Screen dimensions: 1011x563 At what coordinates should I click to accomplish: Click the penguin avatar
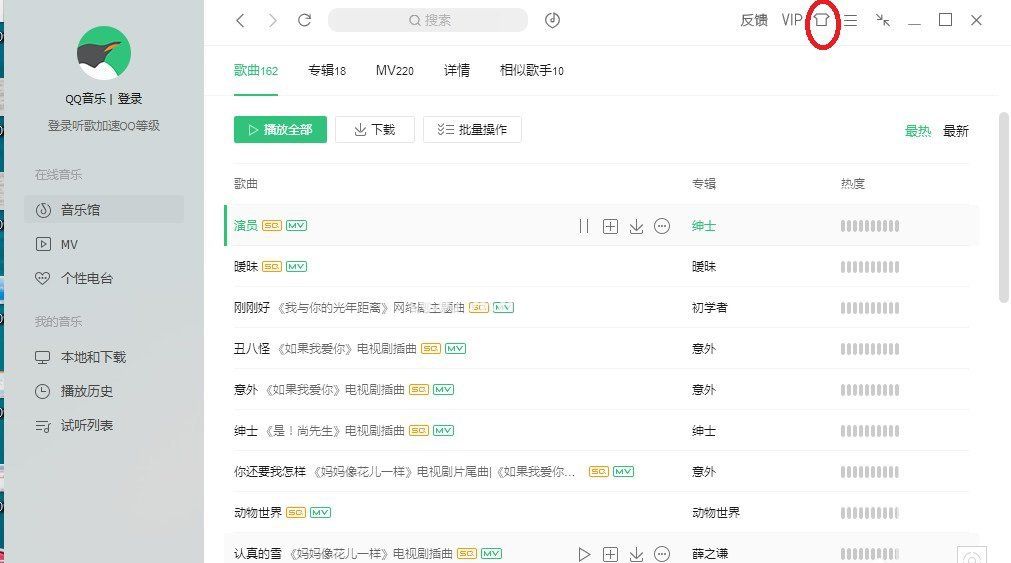pyautogui.click(x=104, y=54)
